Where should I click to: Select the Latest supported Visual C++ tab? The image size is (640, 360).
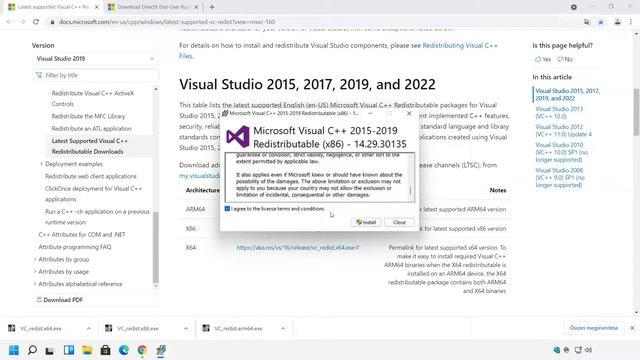click(53, 7)
